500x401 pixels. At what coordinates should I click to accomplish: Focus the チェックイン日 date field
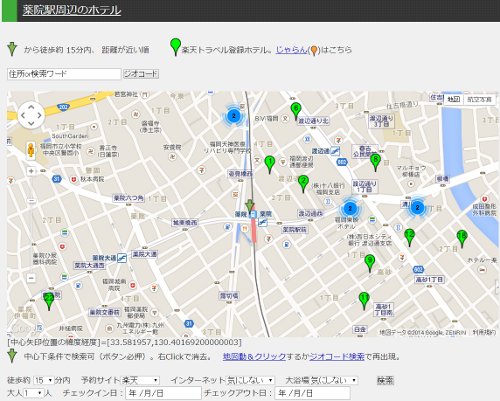(163, 393)
